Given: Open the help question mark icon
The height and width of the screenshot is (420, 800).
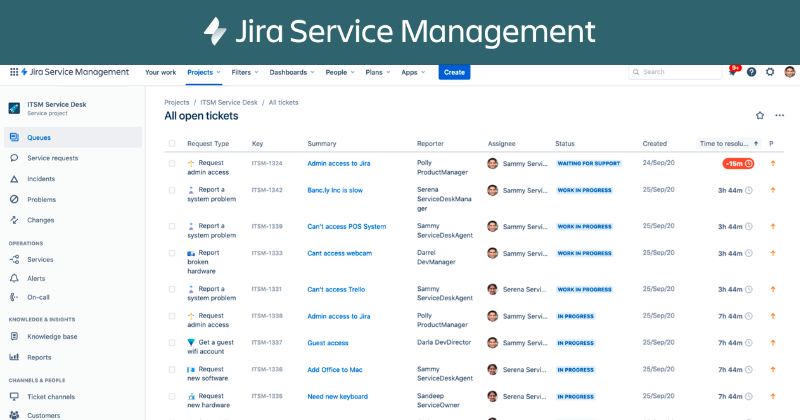Looking at the screenshot, I should (x=752, y=72).
